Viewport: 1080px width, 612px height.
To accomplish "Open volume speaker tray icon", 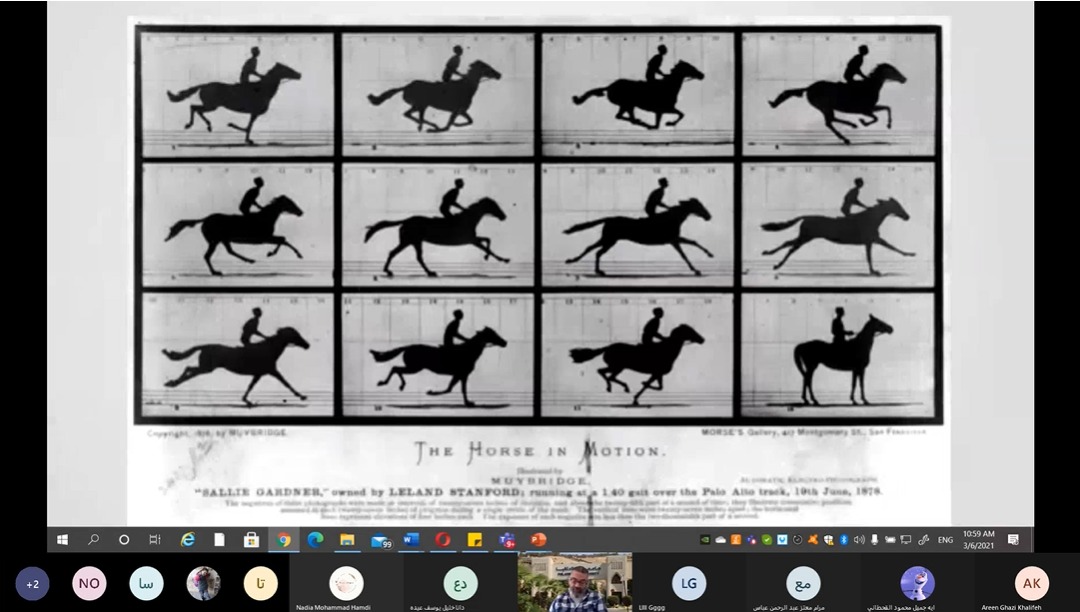I will pos(859,540).
